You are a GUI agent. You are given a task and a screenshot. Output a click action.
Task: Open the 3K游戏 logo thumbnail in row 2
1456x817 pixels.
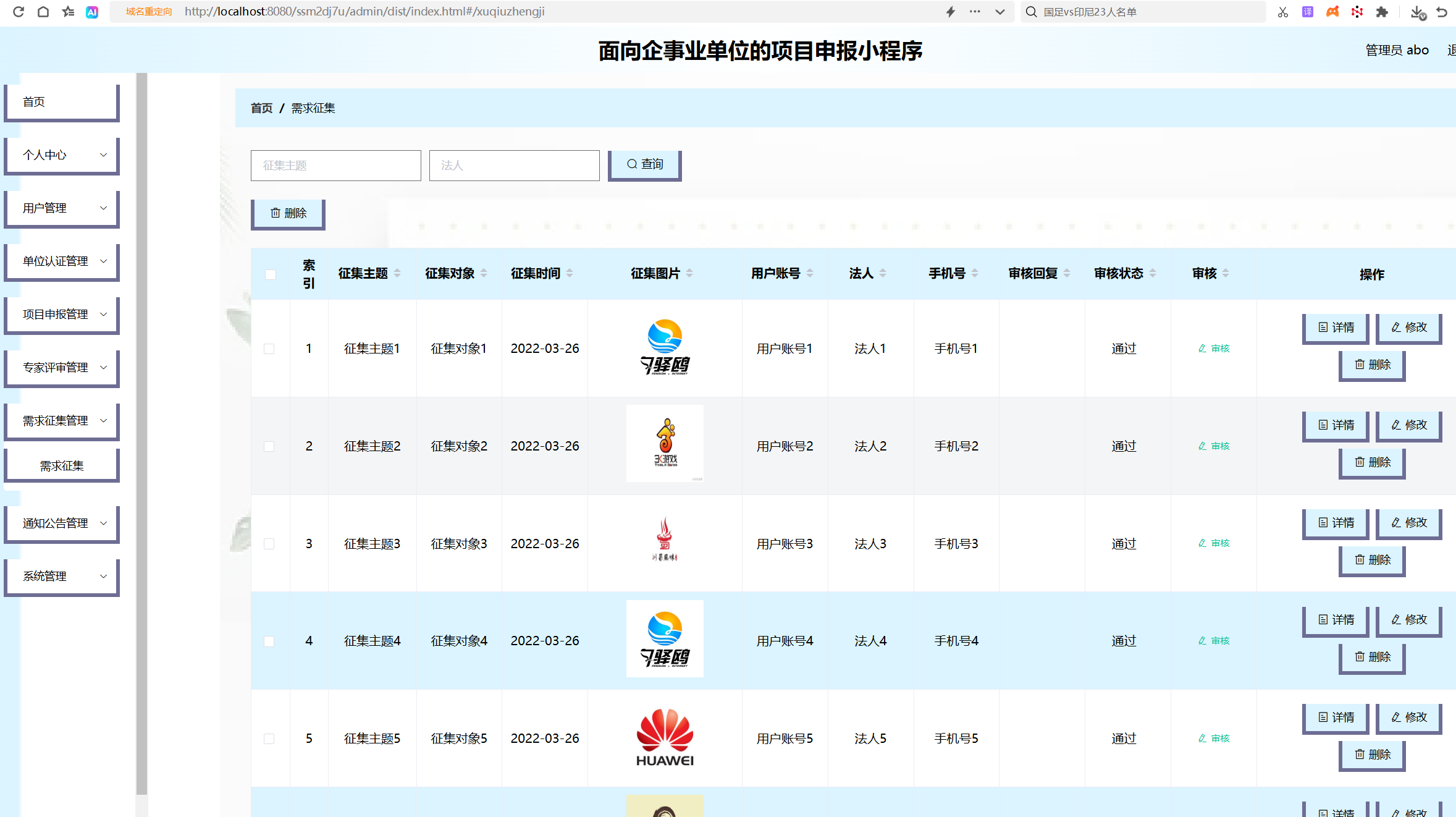[665, 444]
